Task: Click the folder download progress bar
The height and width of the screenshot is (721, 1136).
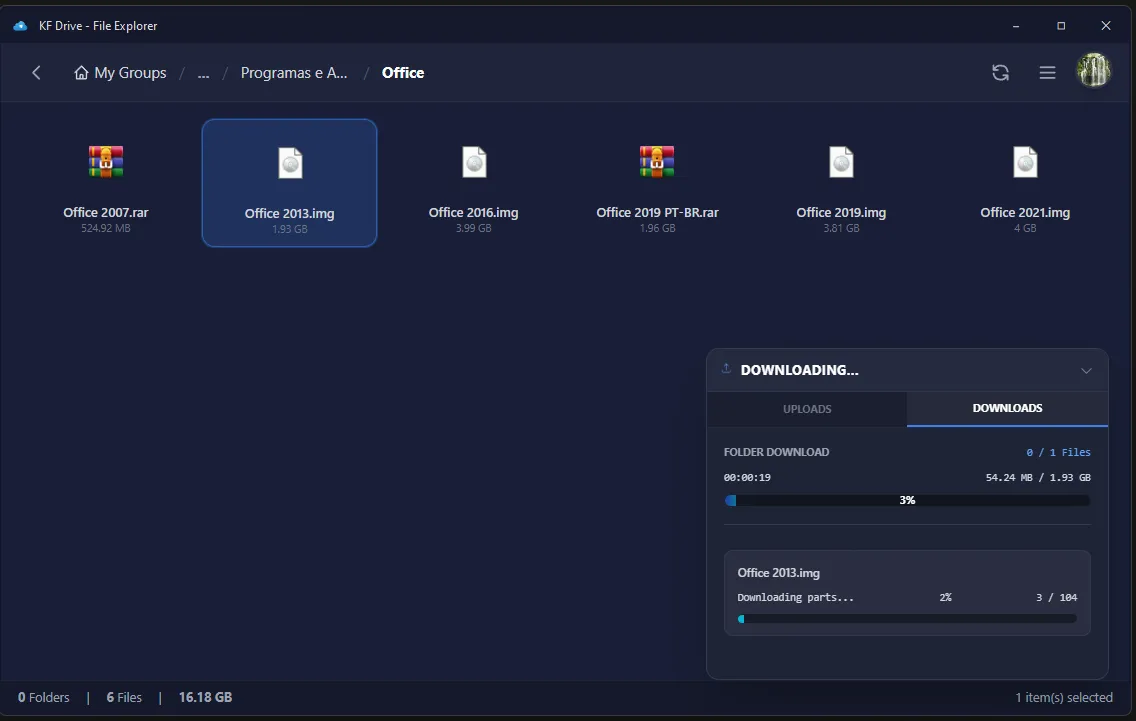Action: [907, 500]
